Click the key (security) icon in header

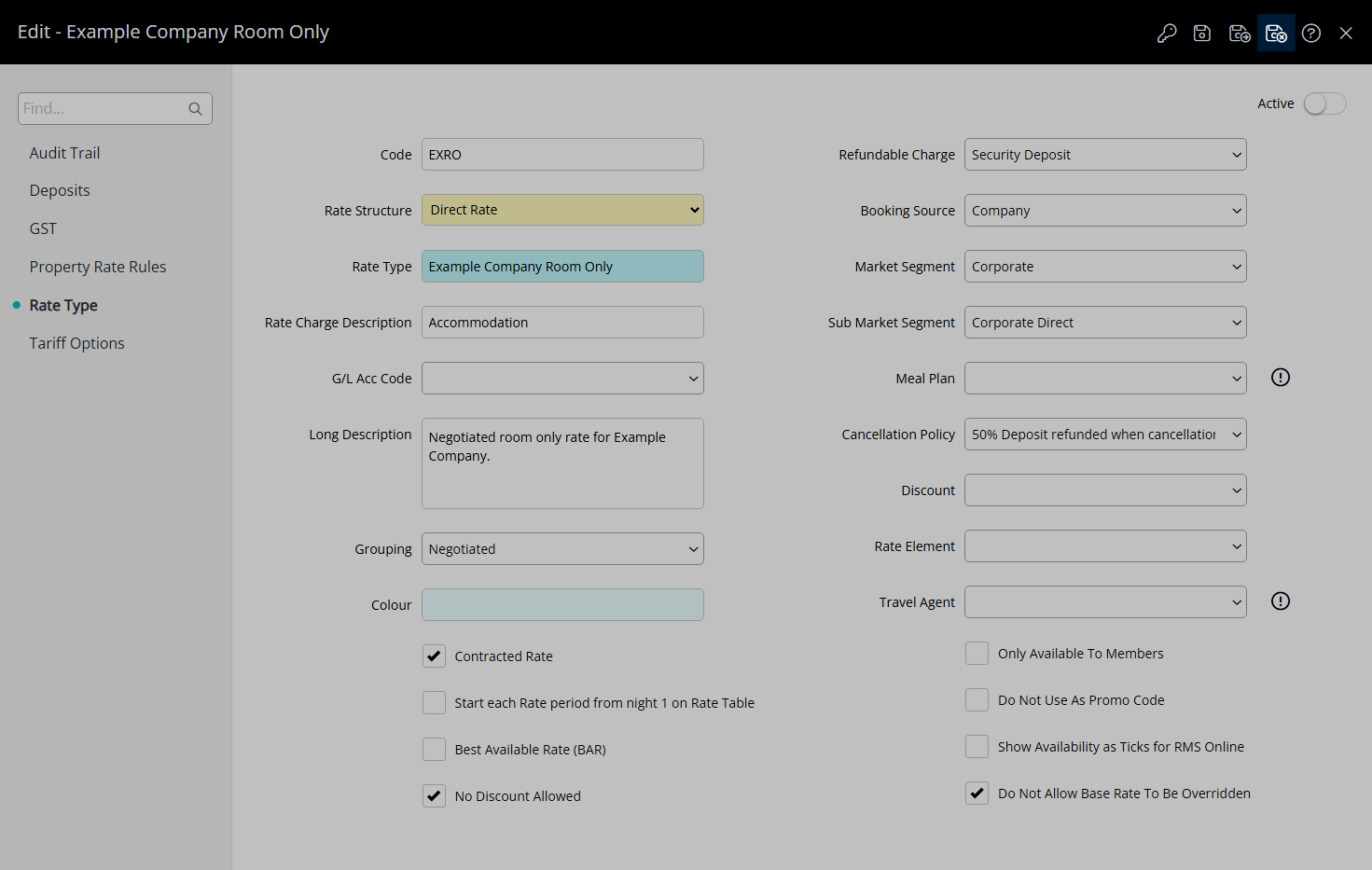1166,34
